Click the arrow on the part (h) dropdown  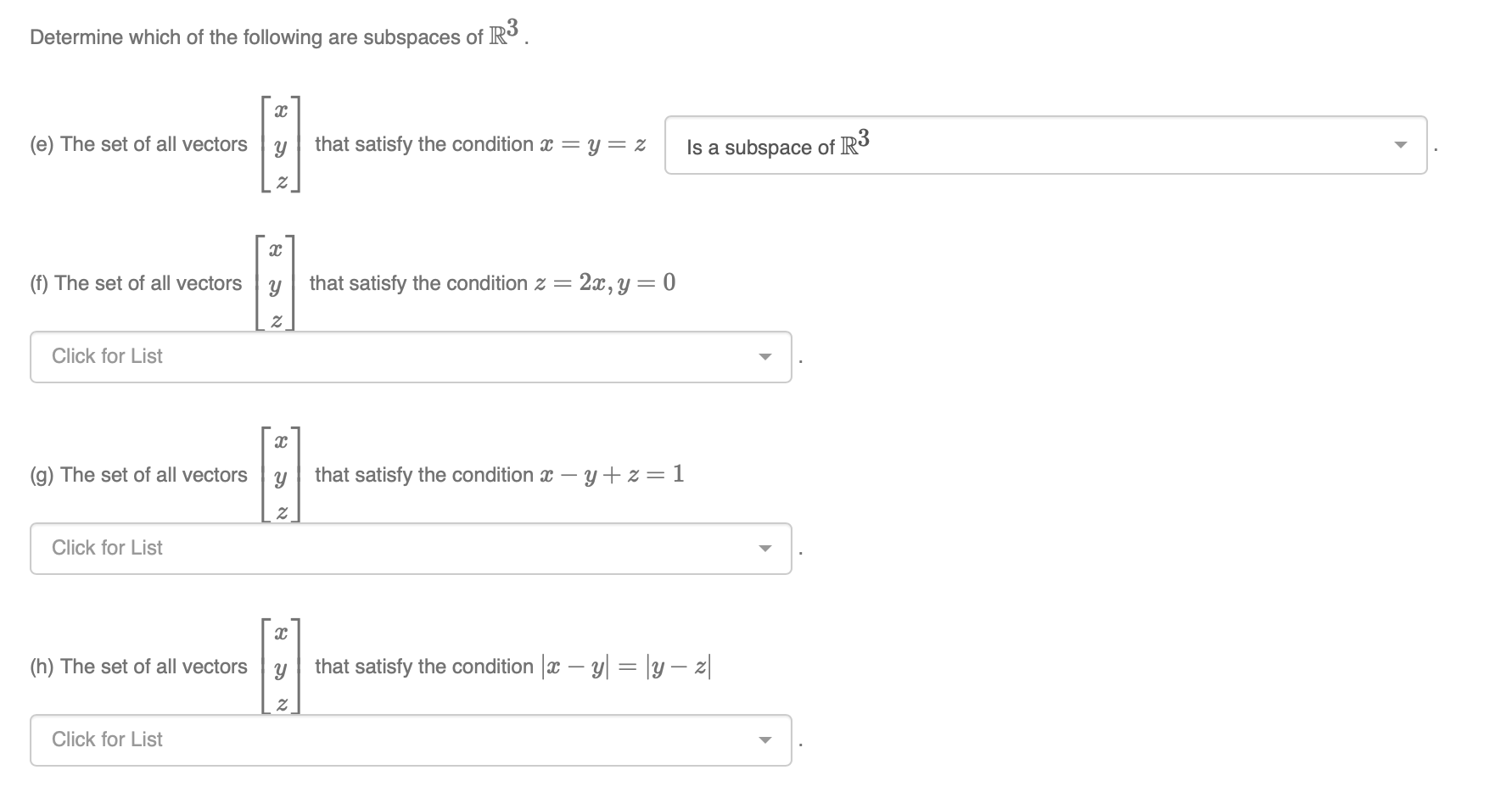(x=765, y=740)
